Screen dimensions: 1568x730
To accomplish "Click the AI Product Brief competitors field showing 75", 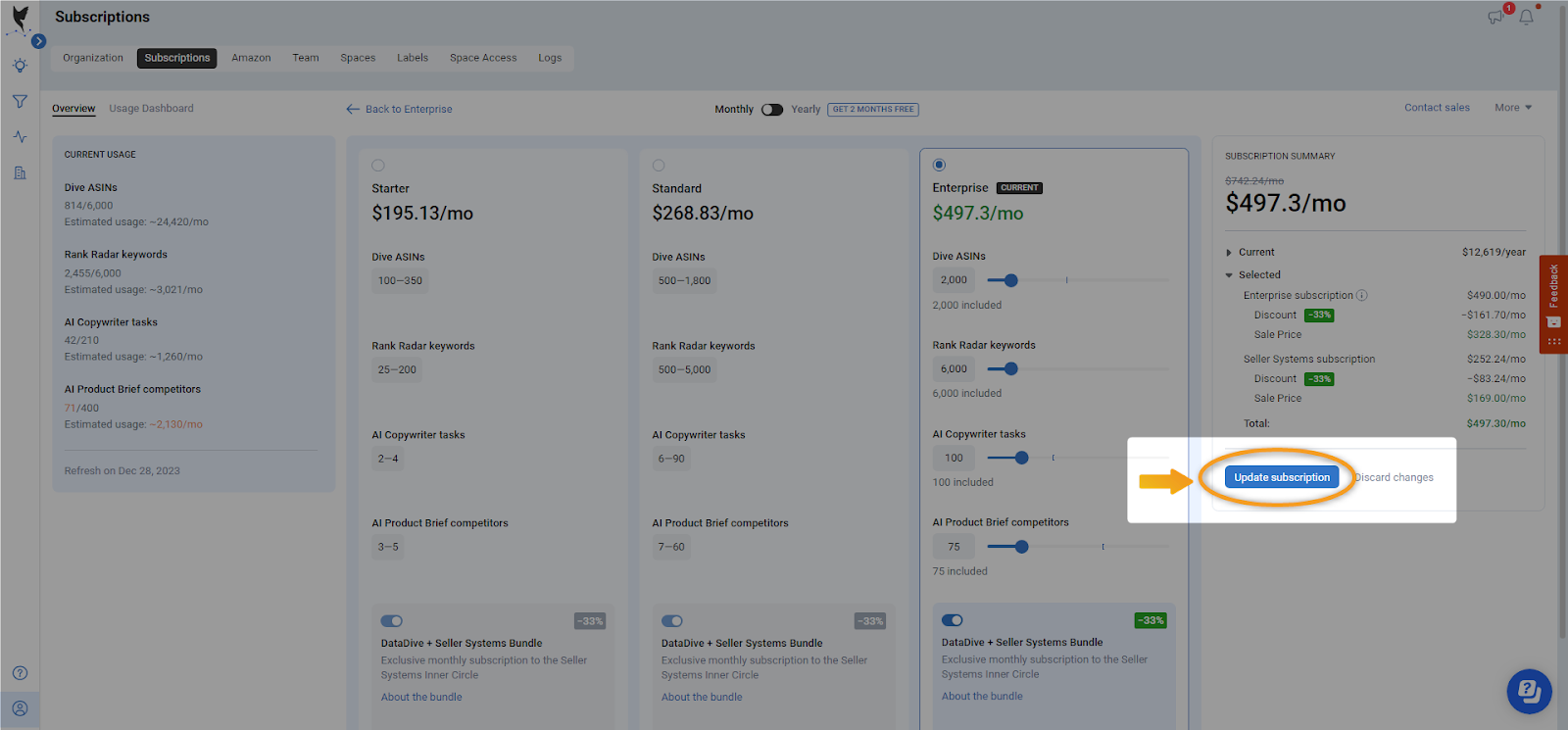I will (954, 547).
